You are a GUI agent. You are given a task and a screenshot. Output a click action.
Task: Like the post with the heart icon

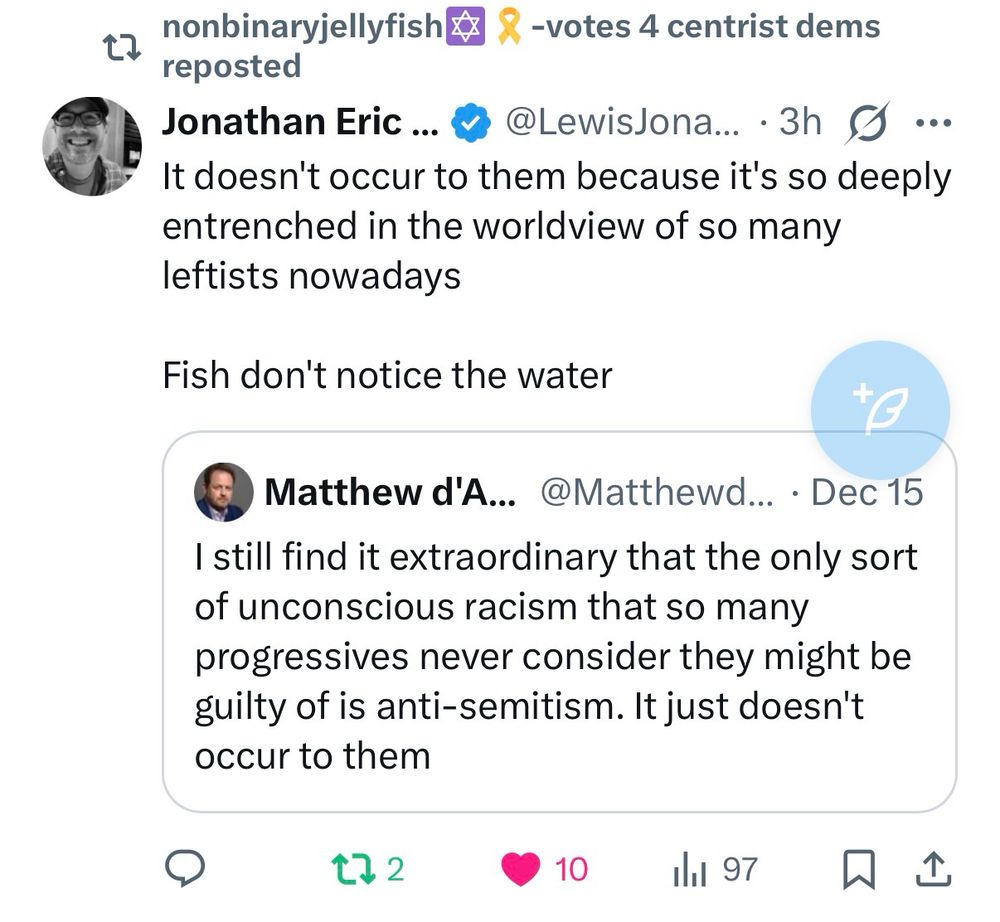(x=520, y=869)
